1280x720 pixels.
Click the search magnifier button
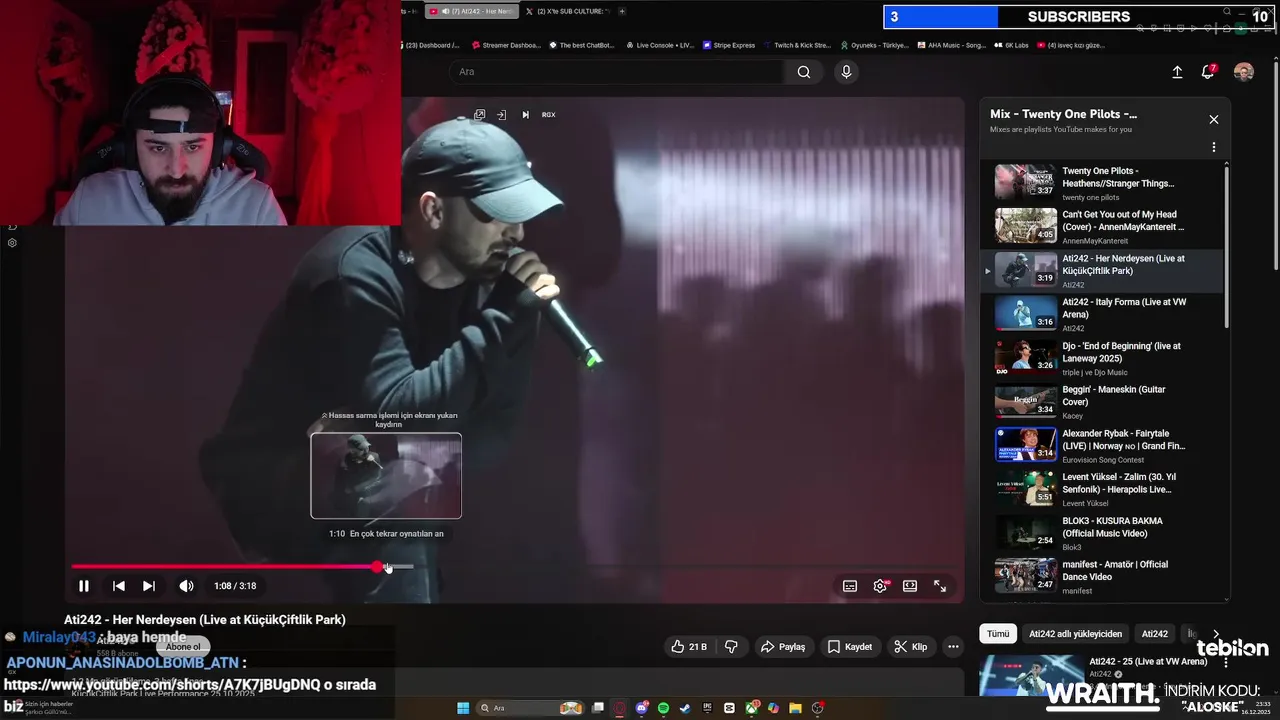804,72
